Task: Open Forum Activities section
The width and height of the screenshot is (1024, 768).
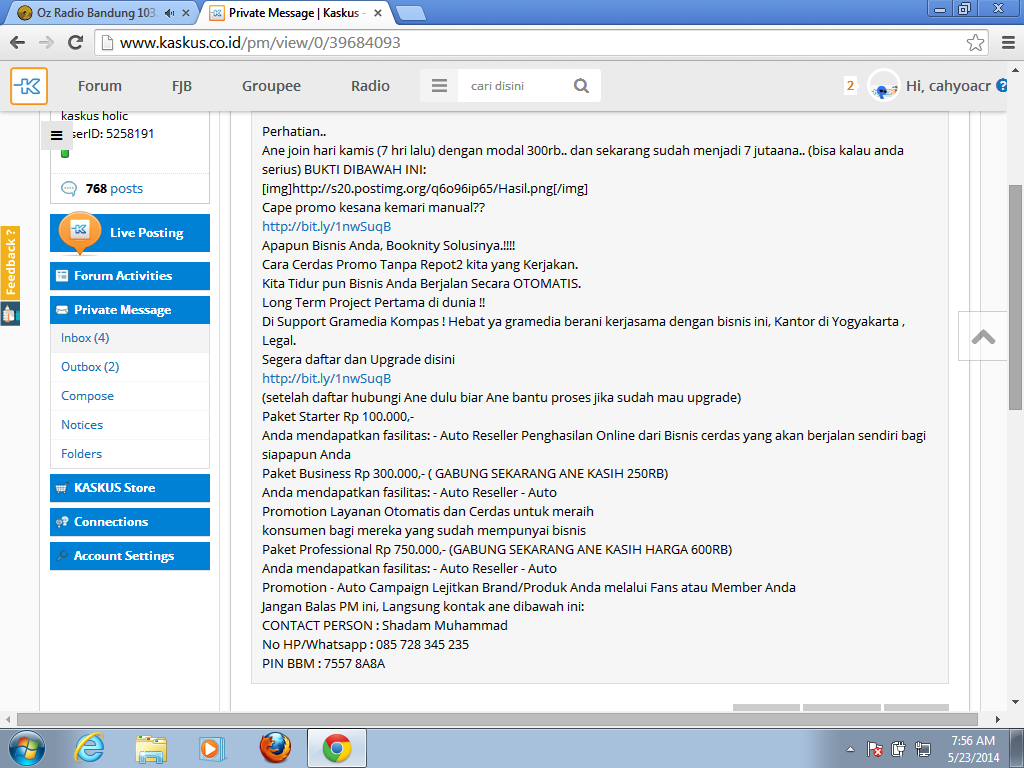Action: (130, 276)
